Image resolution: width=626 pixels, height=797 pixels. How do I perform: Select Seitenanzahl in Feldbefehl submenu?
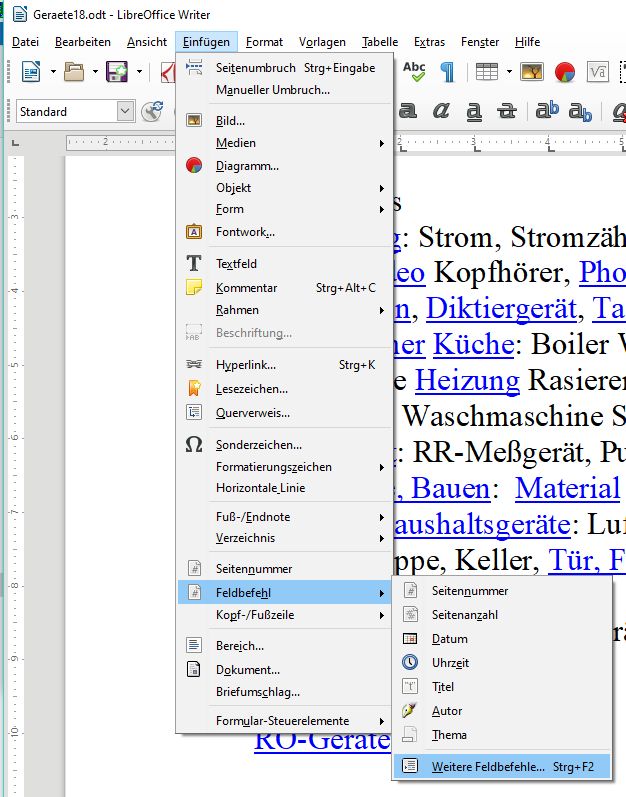502,615
